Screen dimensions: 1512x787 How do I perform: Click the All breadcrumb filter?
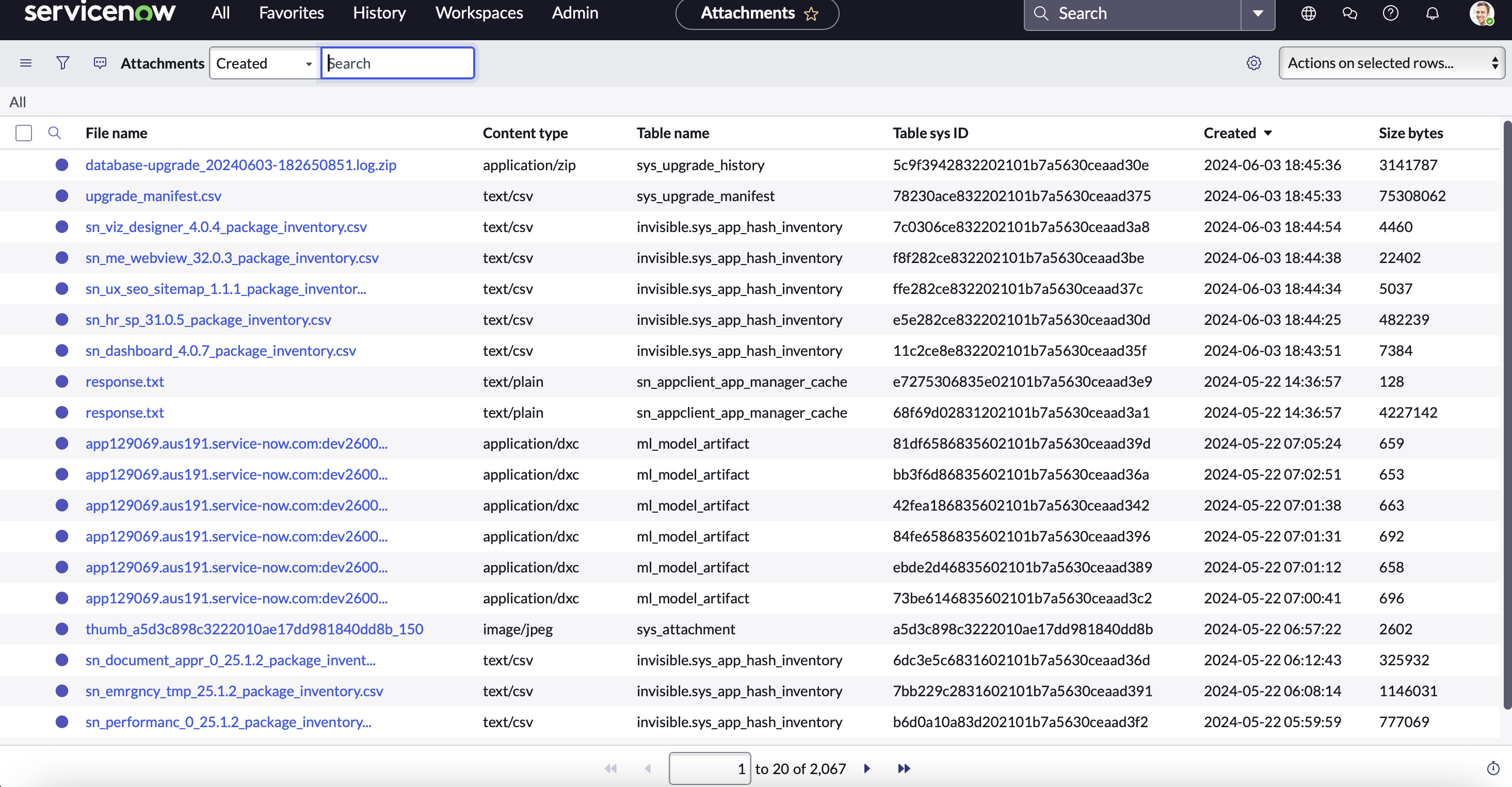pyautogui.click(x=18, y=102)
